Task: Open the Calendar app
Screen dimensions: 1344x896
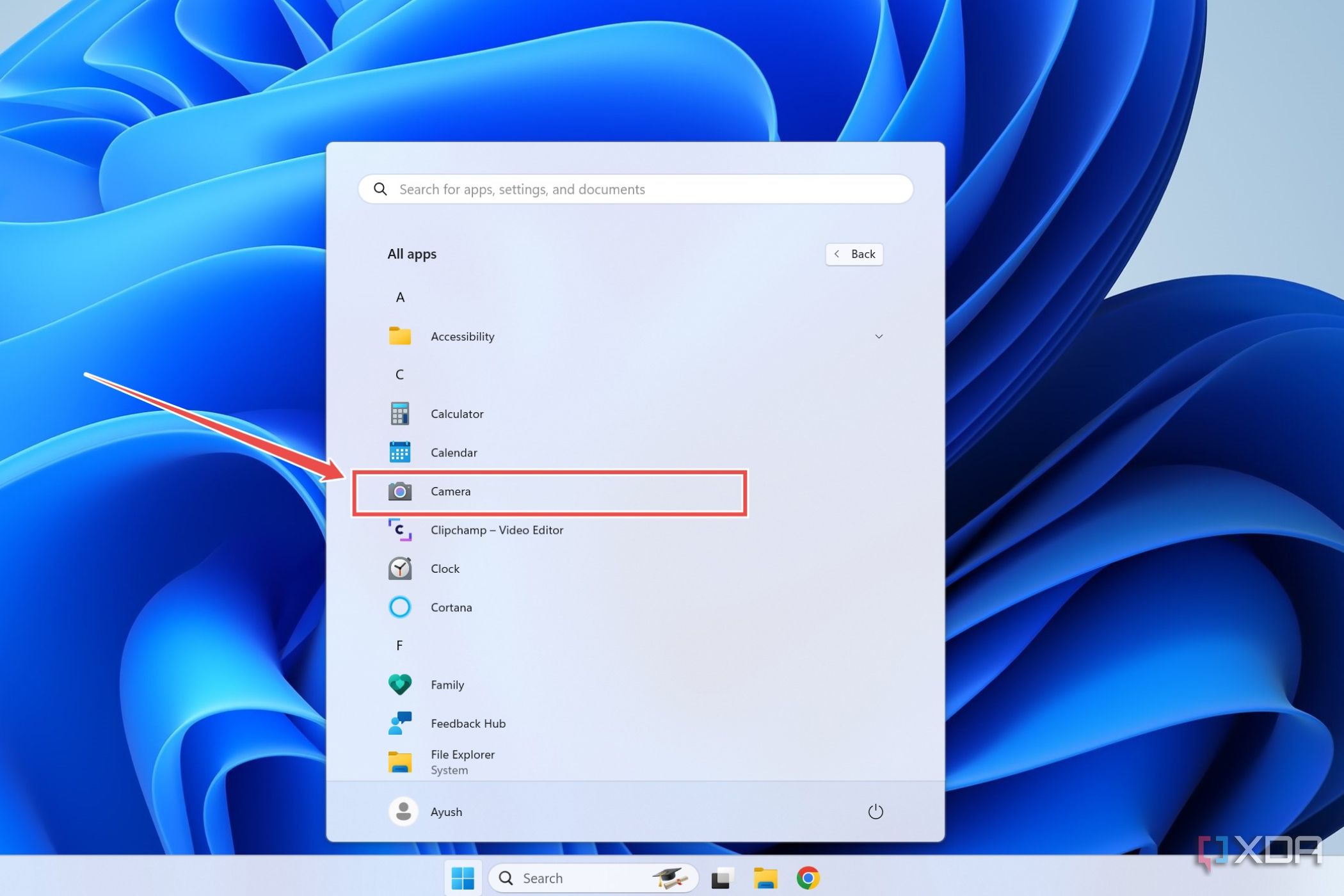Action: (x=453, y=452)
